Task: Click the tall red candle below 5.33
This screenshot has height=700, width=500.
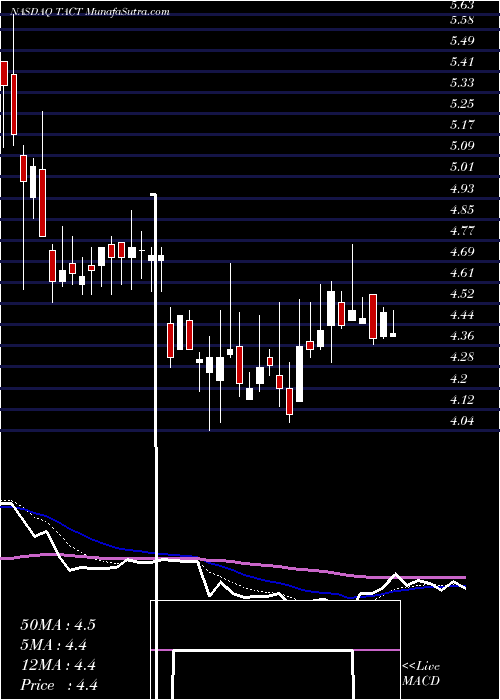Action: coord(14,104)
